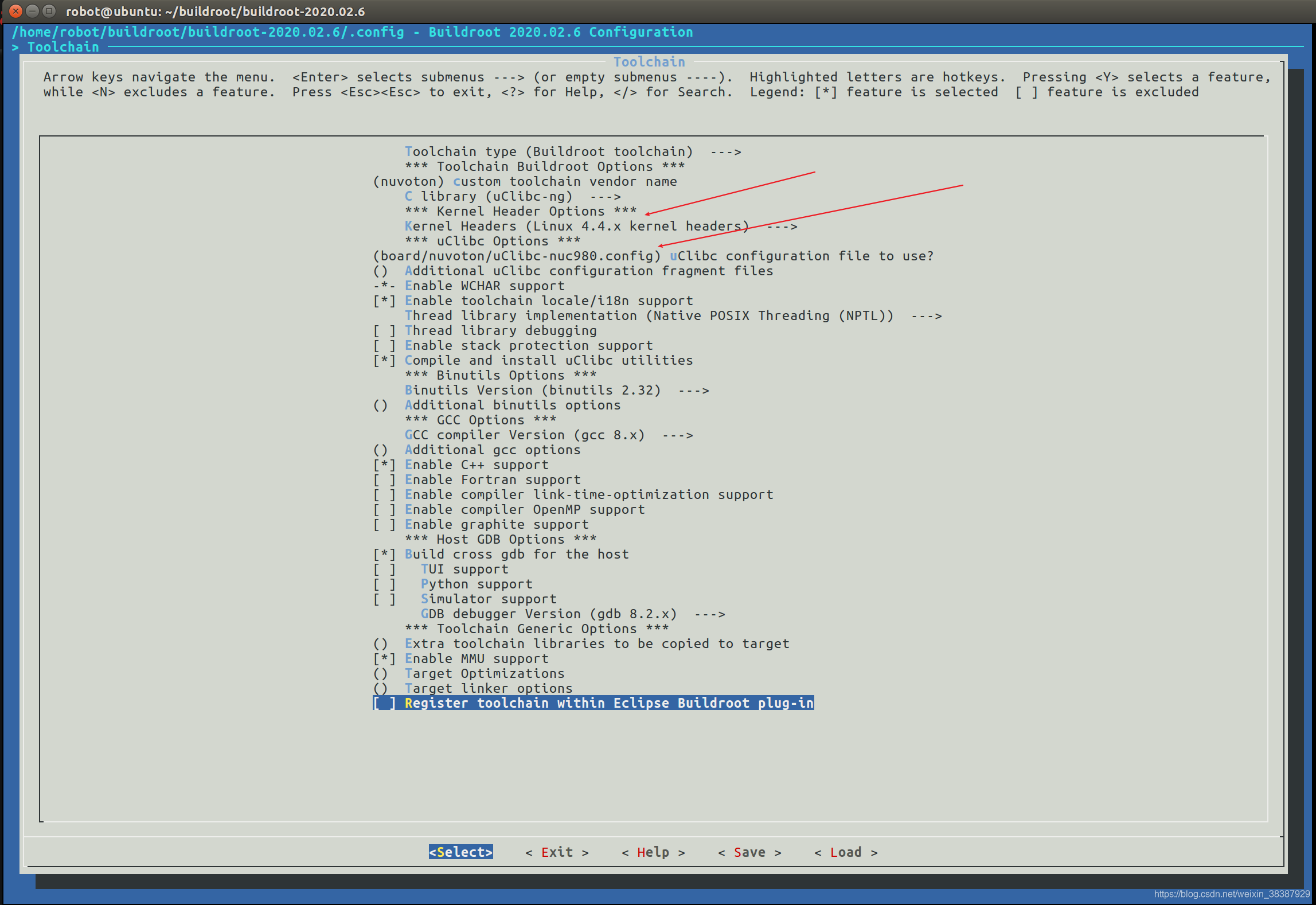The height and width of the screenshot is (905, 1316).
Task: Edit Target linker options field
Action: [x=473, y=688]
